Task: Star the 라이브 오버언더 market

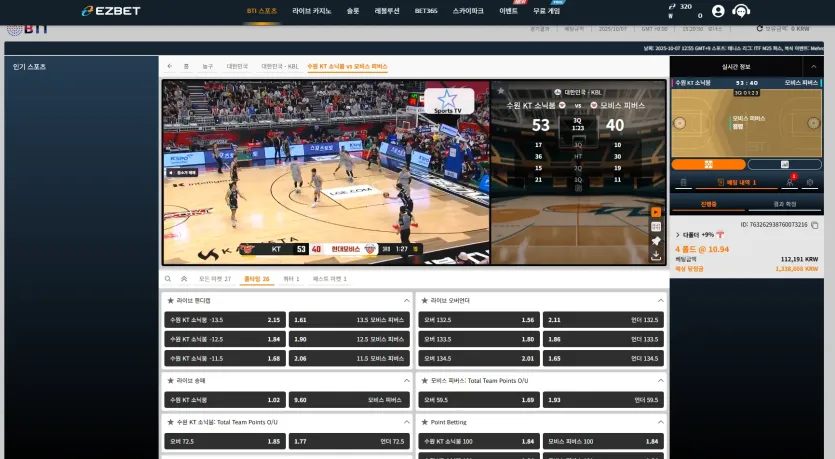Action: tap(424, 301)
